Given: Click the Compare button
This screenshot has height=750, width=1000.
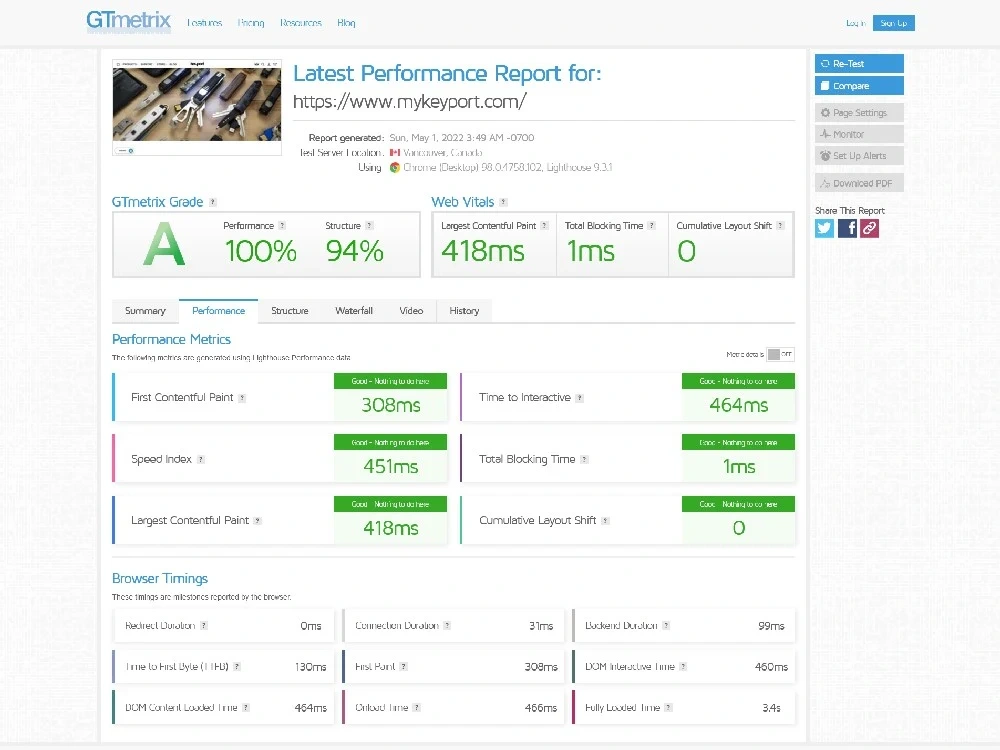Looking at the screenshot, I should point(859,85).
